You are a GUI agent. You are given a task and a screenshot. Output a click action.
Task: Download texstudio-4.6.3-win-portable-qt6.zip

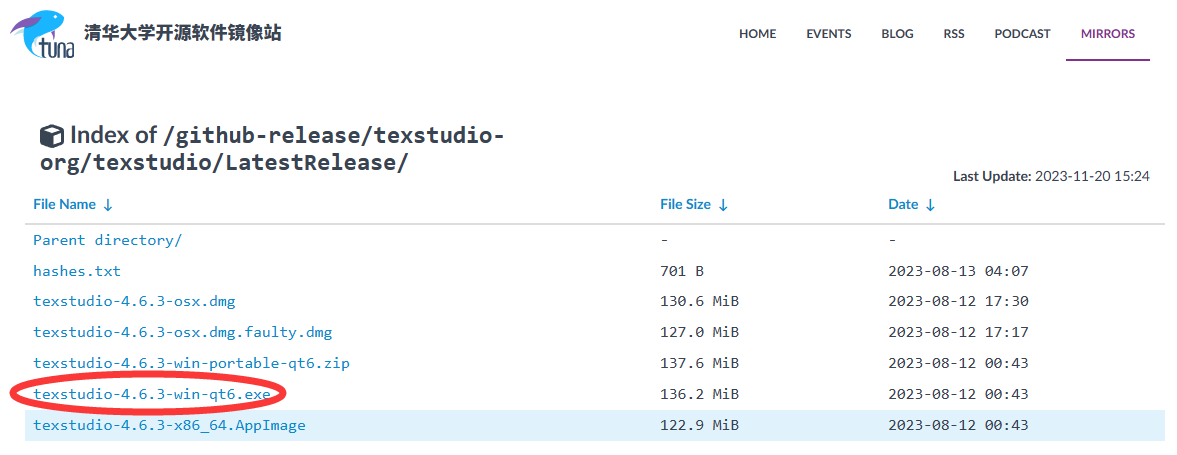pyautogui.click(x=191, y=363)
